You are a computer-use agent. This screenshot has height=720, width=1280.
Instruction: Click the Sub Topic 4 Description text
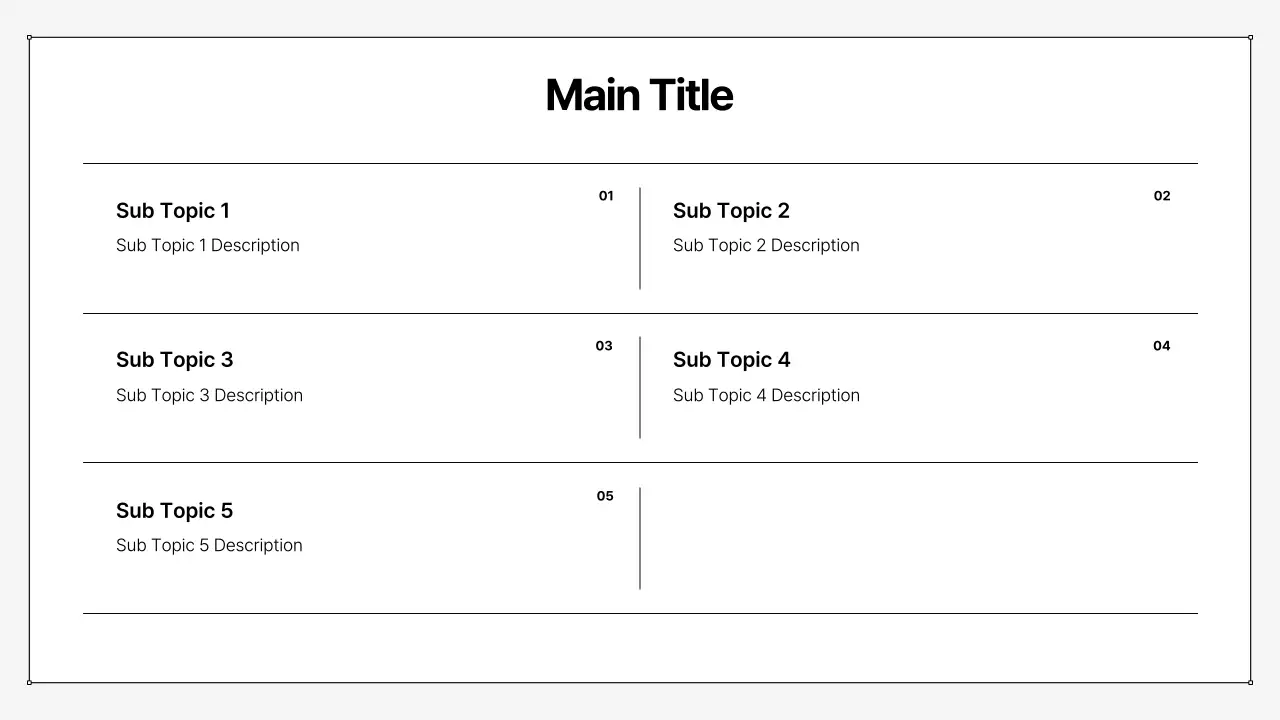coord(766,396)
